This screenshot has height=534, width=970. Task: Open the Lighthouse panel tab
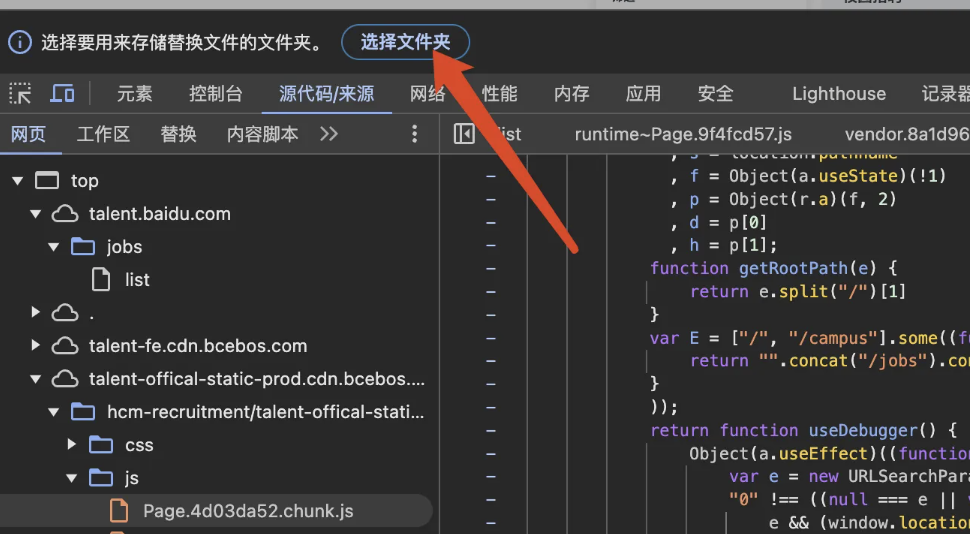coord(838,94)
